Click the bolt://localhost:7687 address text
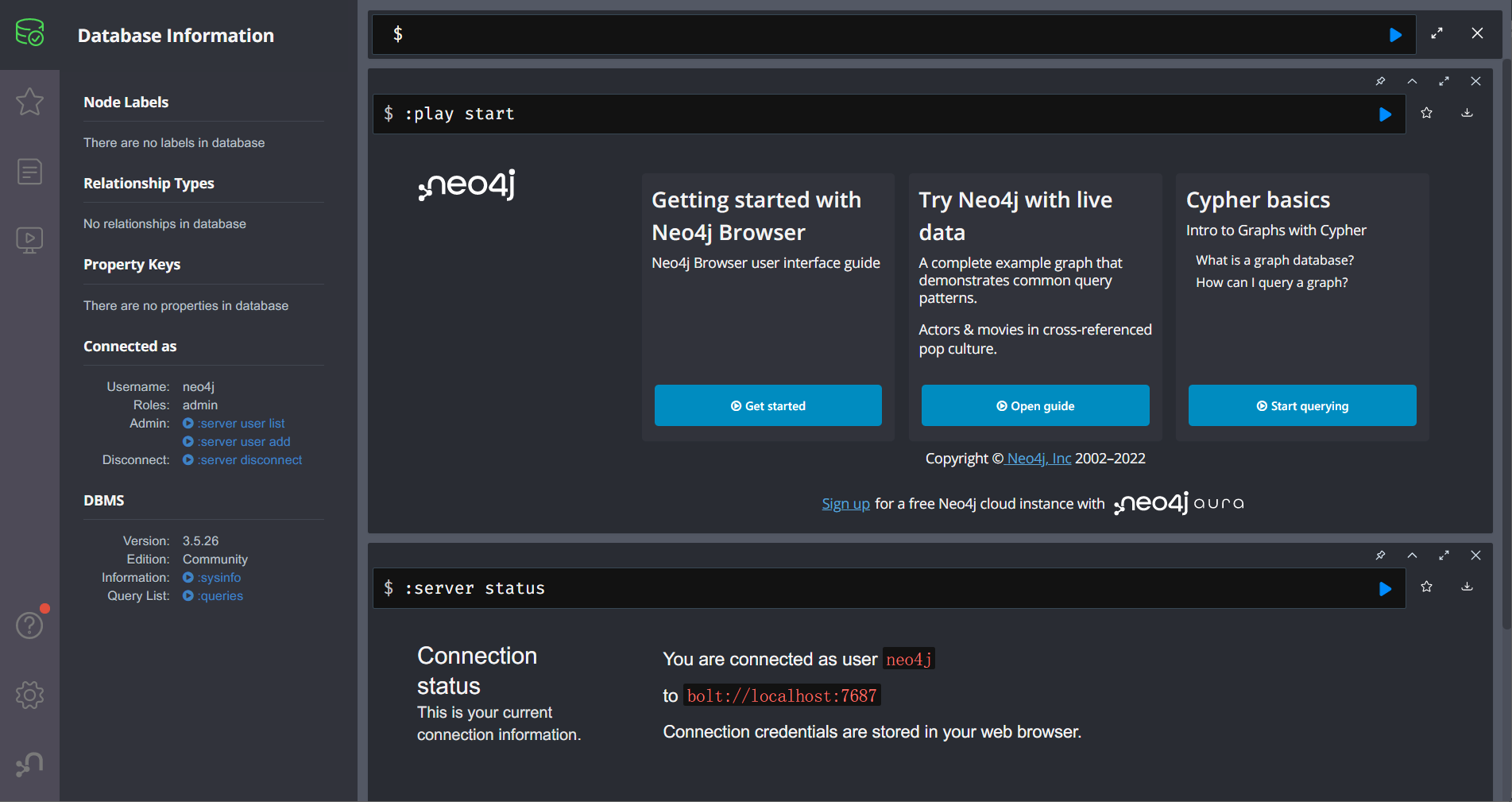This screenshot has width=1512, height=802. point(782,695)
